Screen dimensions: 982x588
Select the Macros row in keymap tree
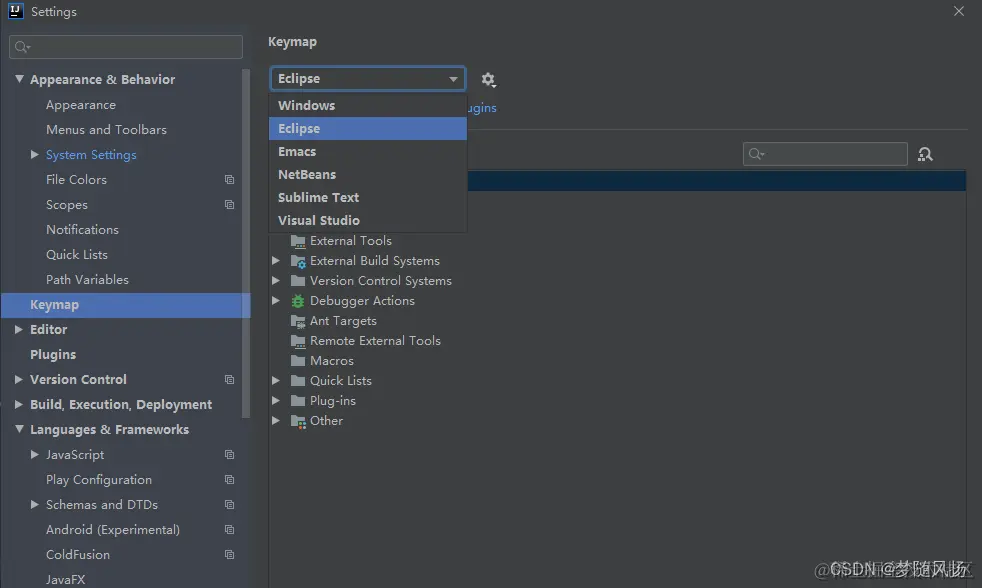[x=331, y=361]
